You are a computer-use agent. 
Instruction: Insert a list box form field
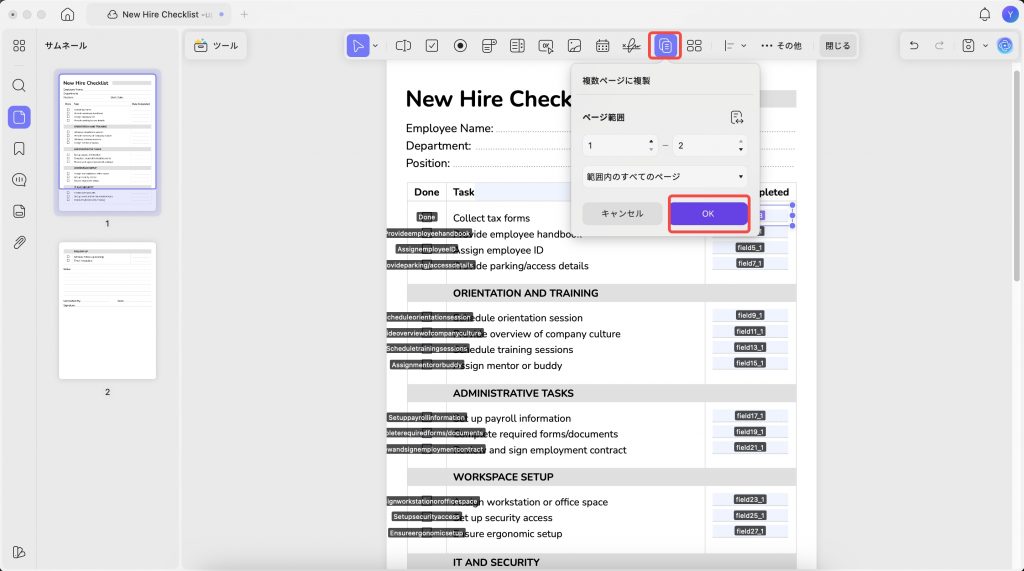pyautogui.click(x=517, y=46)
